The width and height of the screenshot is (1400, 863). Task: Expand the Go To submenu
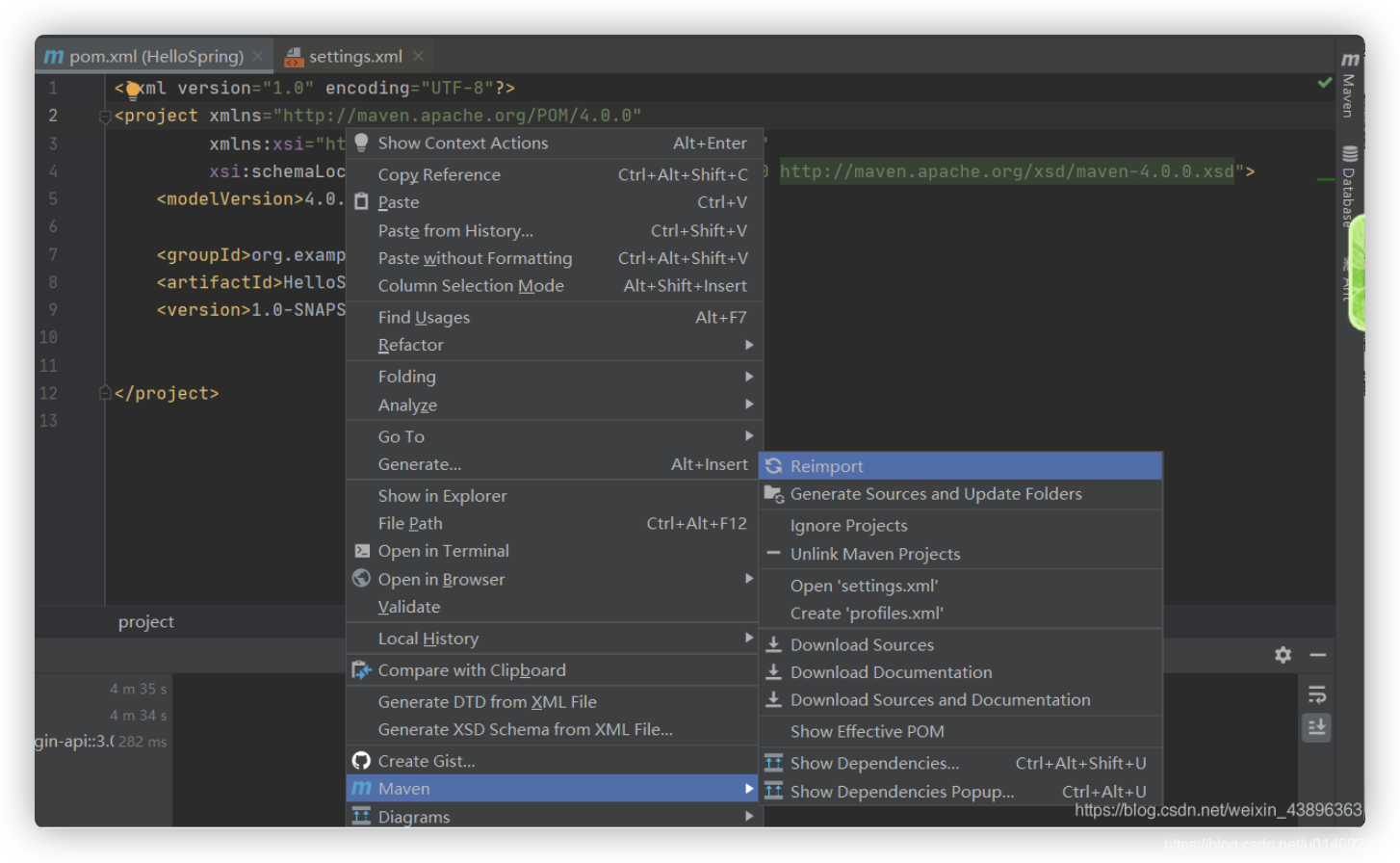tap(555, 436)
